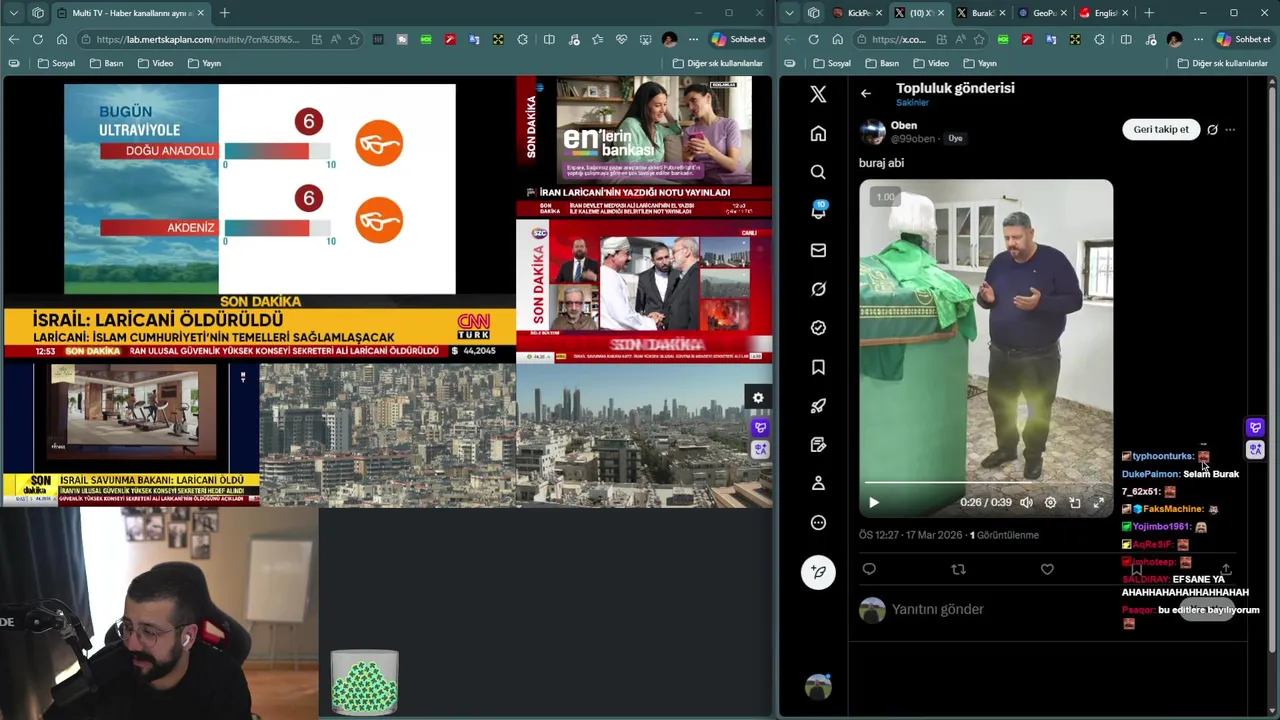
Task: Open X search from the sidebar
Action: point(818,172)
